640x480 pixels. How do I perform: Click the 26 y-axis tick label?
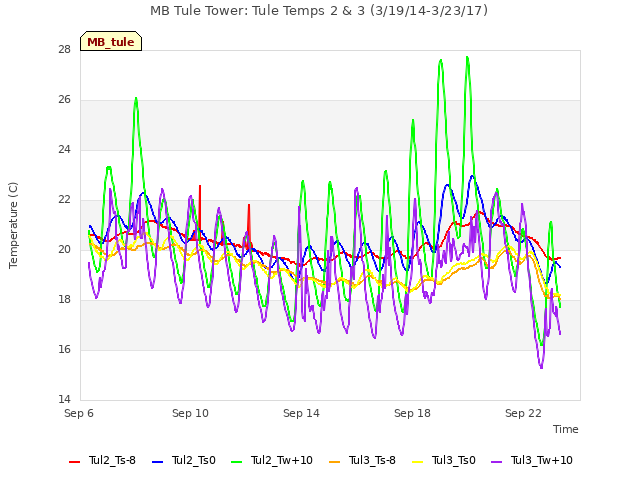click(64, 100)
